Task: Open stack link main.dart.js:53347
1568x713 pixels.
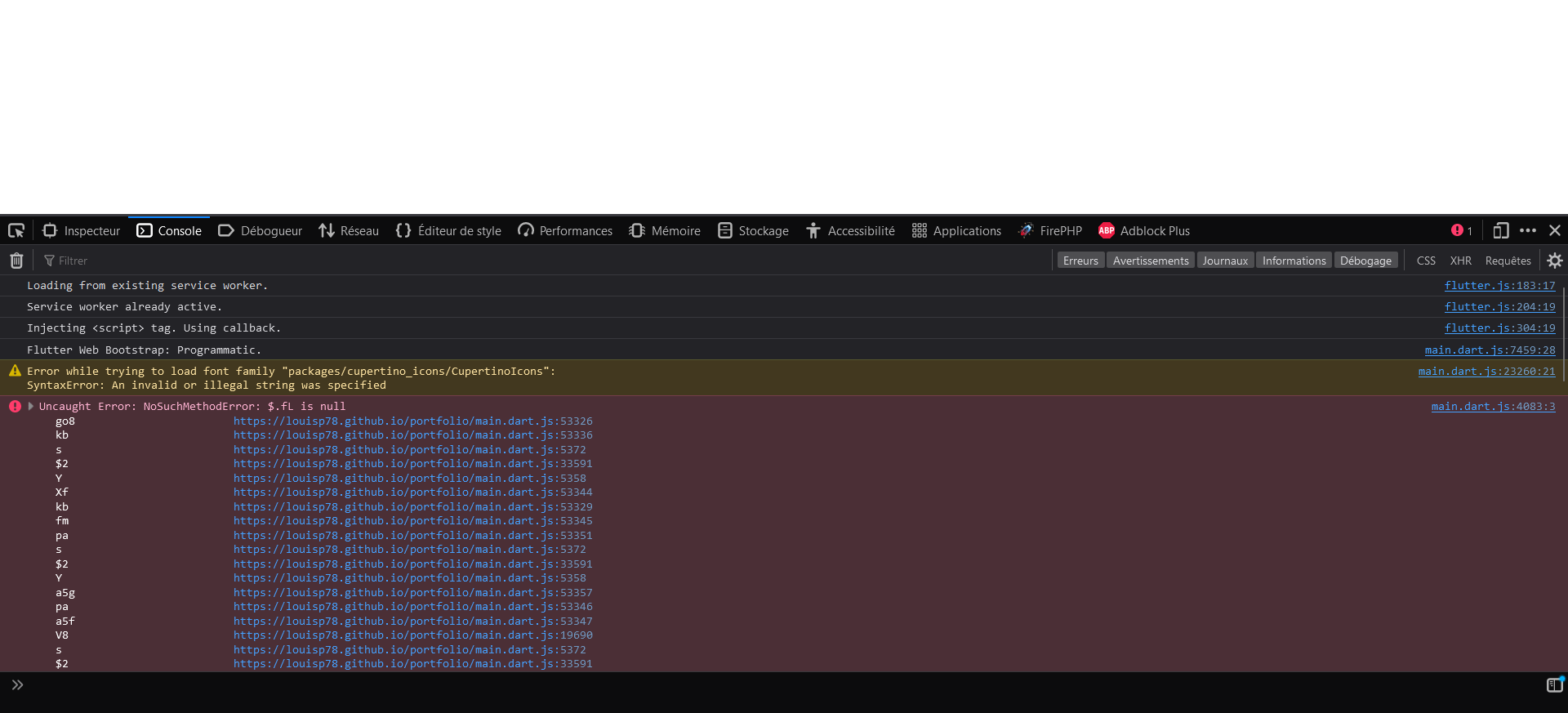Action: 413,622
